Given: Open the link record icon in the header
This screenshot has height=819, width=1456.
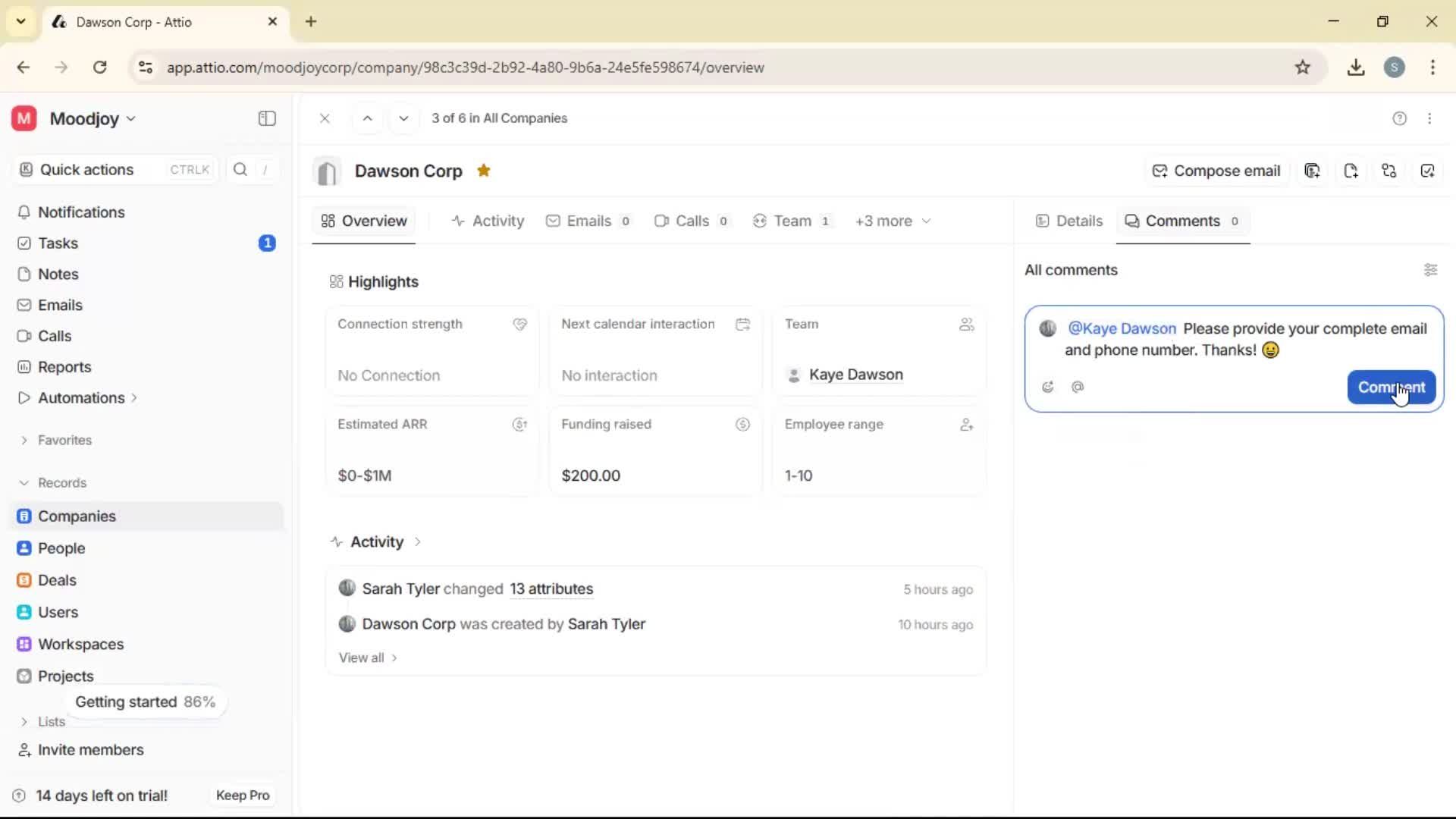Looking at the screenshot, I should point(1389,171).
